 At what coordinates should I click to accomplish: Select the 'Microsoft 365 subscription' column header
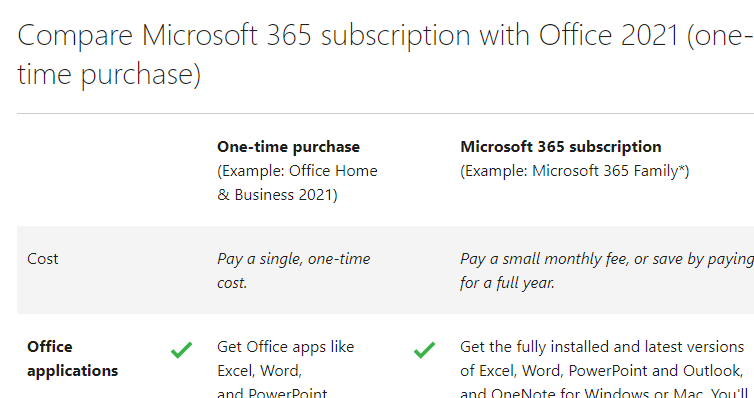click(561, 147)
